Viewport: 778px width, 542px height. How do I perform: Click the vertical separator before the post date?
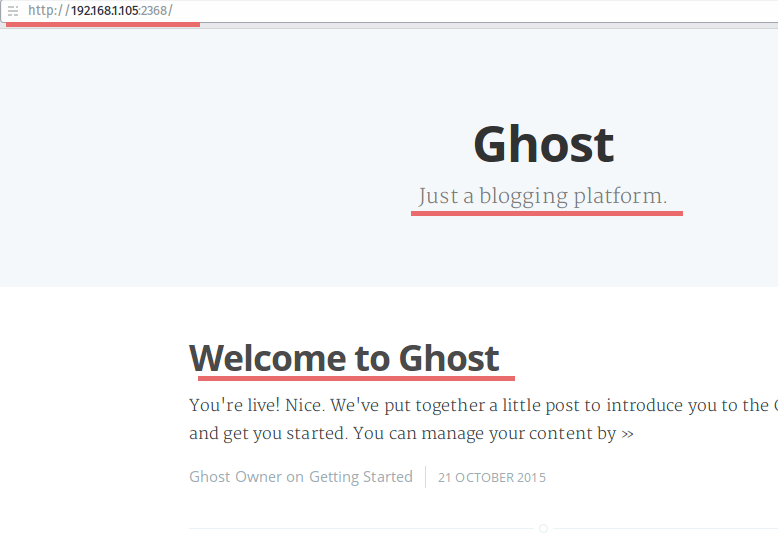click(x=425, y=477)
